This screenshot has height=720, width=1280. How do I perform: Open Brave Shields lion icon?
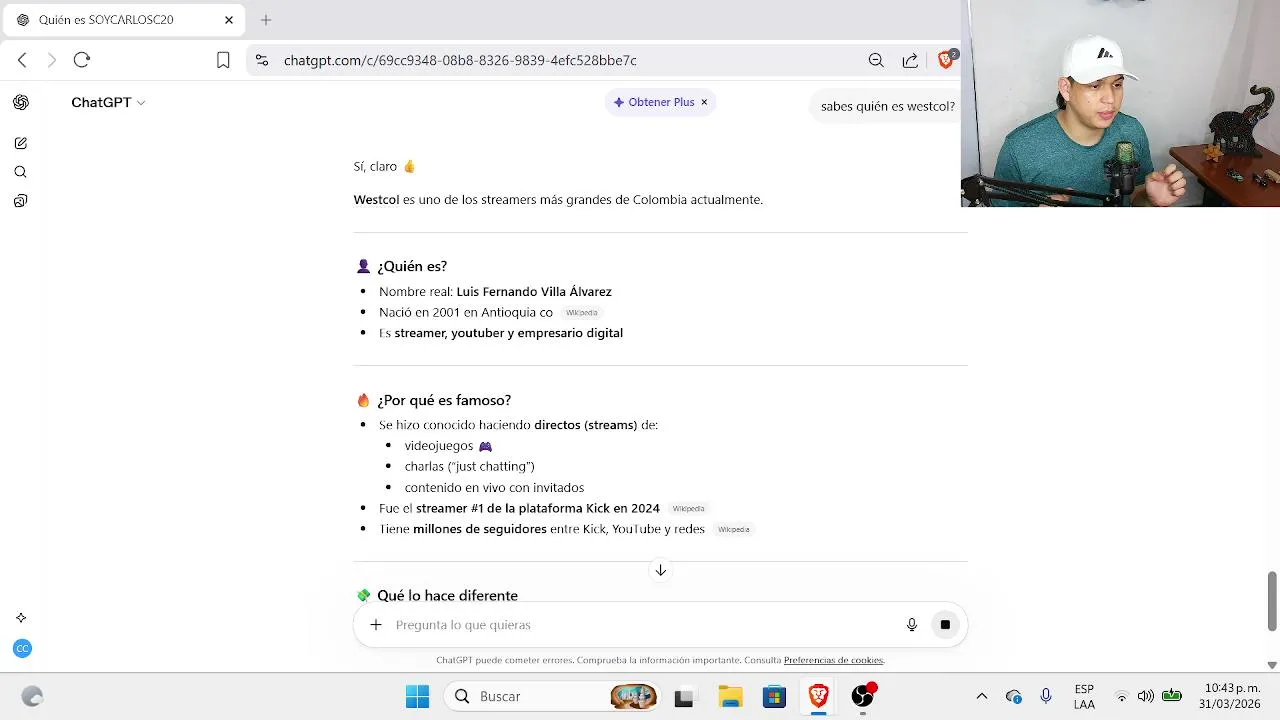click(945, 60)
